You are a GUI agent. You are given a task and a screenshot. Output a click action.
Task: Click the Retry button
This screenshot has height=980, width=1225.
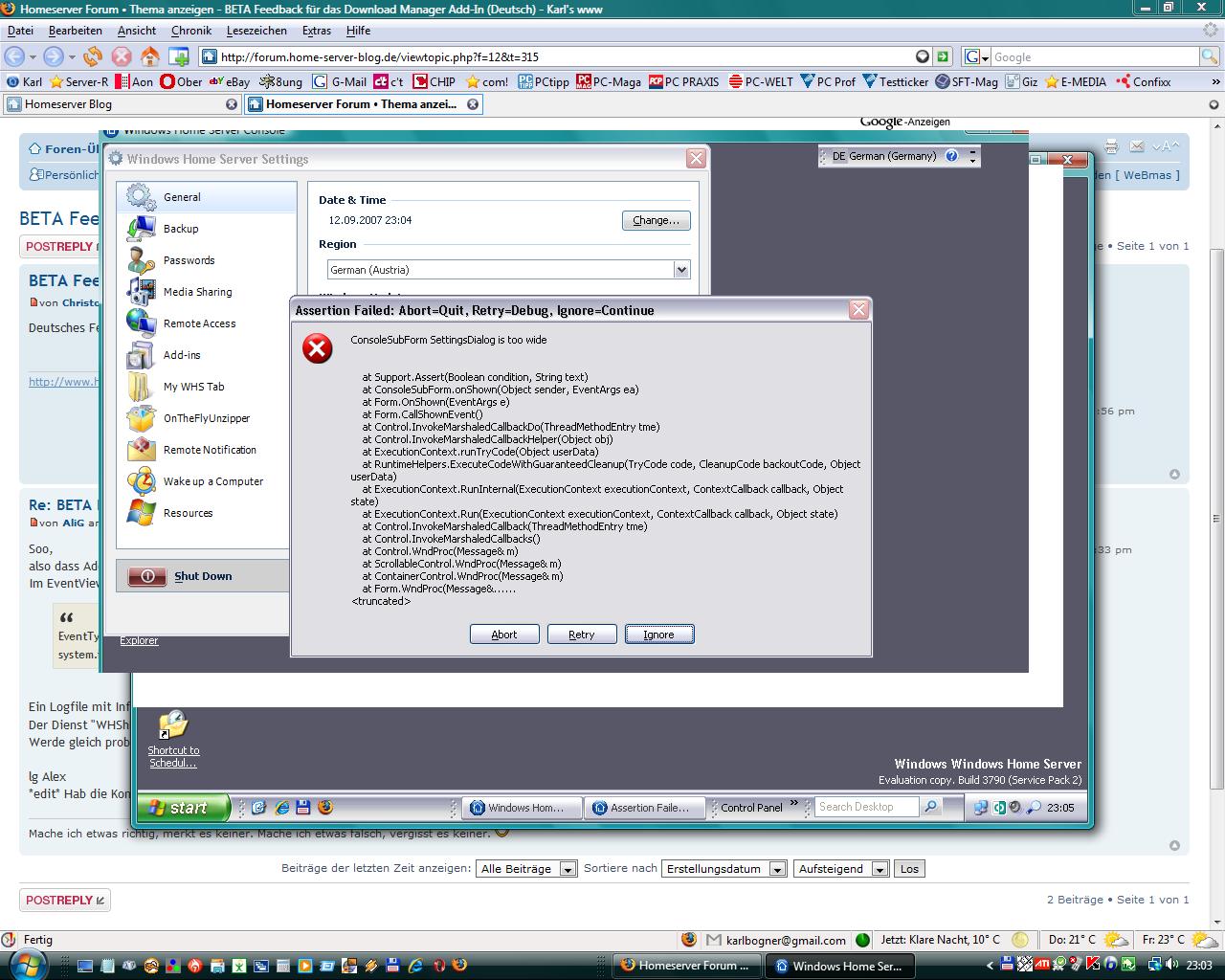582,635
